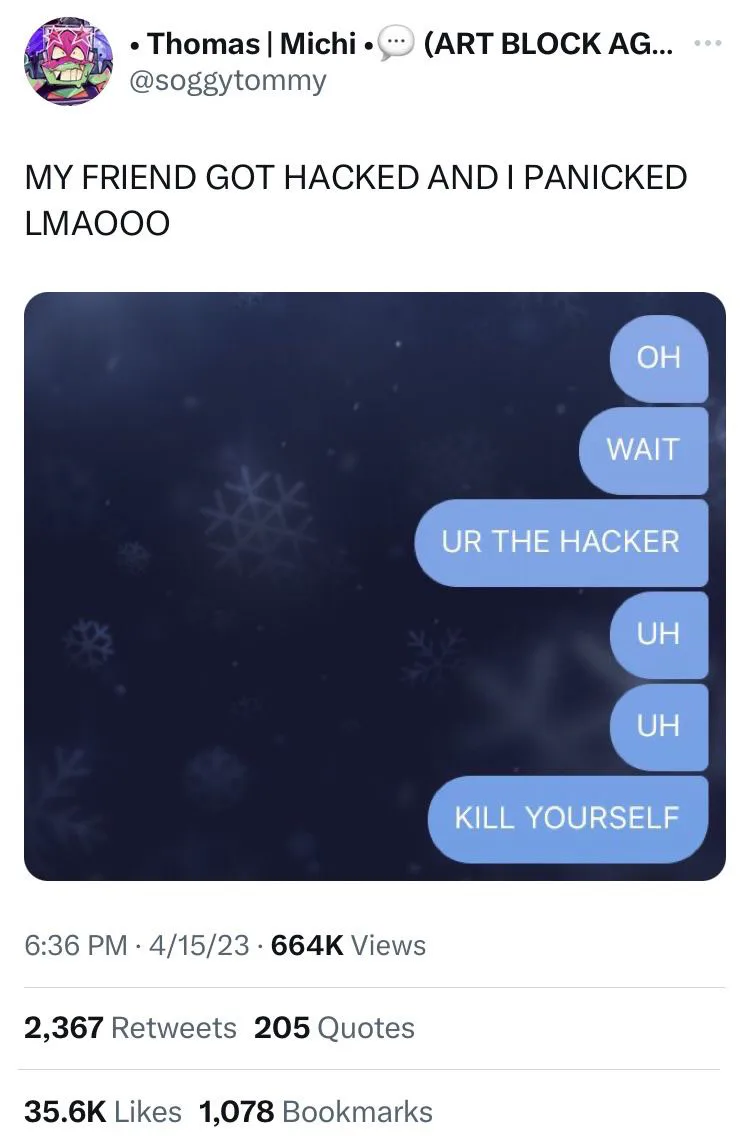Open the Thomas | Michi display name
This screenshot has width=750, height=1144.
[x=252, y=44]
